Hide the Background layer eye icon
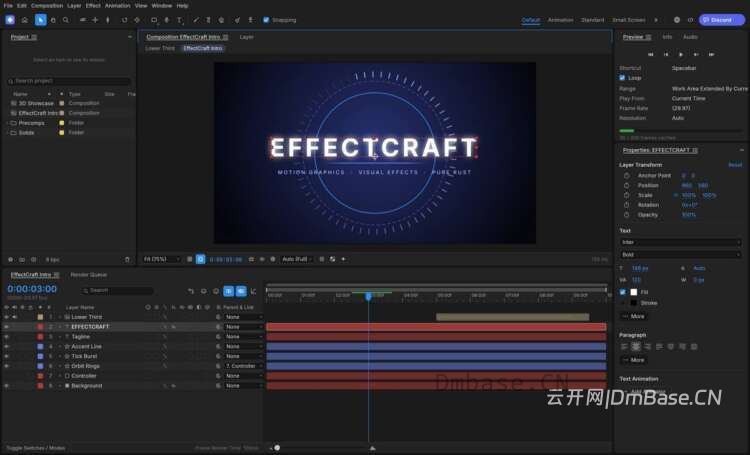 point(6,386)
